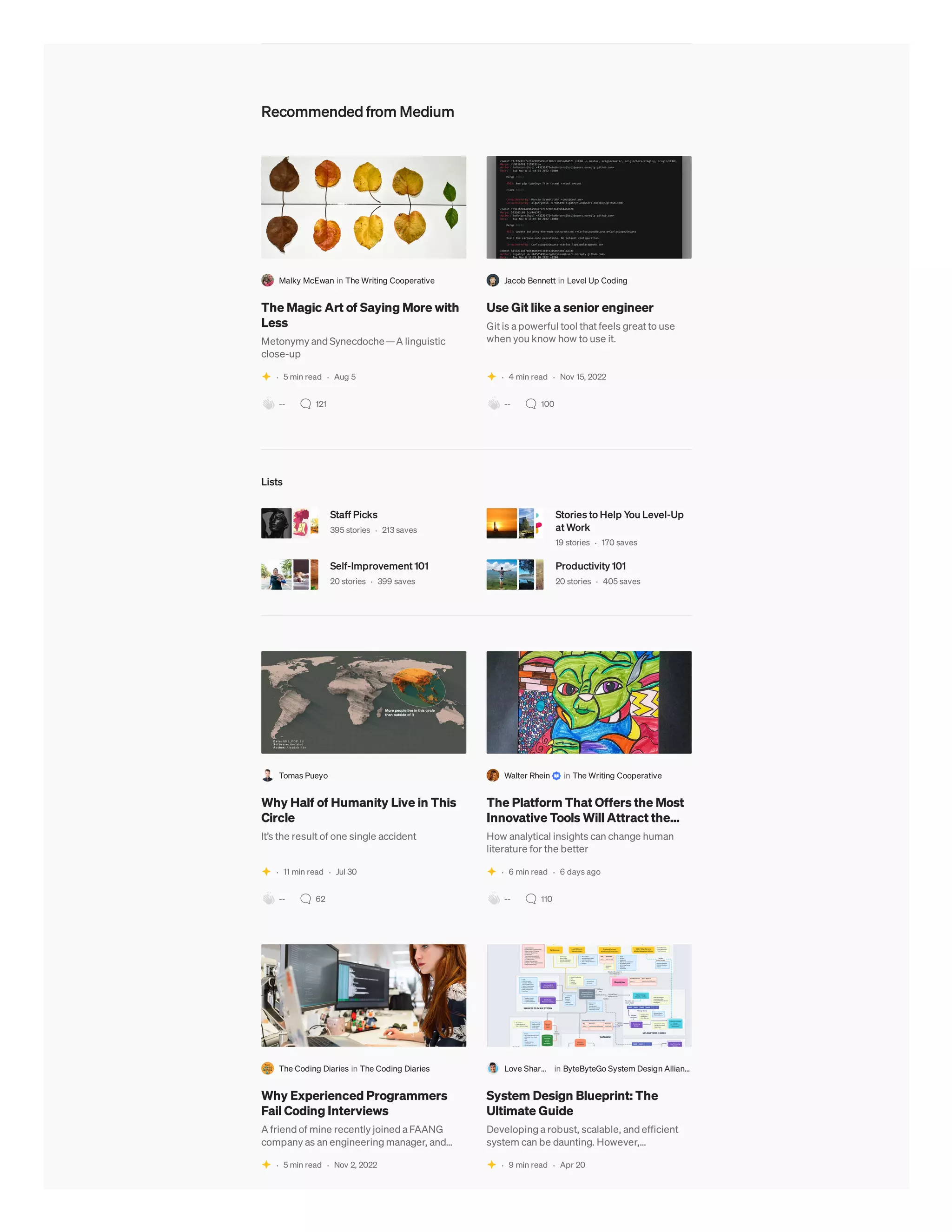Screen dimensions: 952x1232
Task: Open the 62 responses comment icon
Action: point(306,899)
